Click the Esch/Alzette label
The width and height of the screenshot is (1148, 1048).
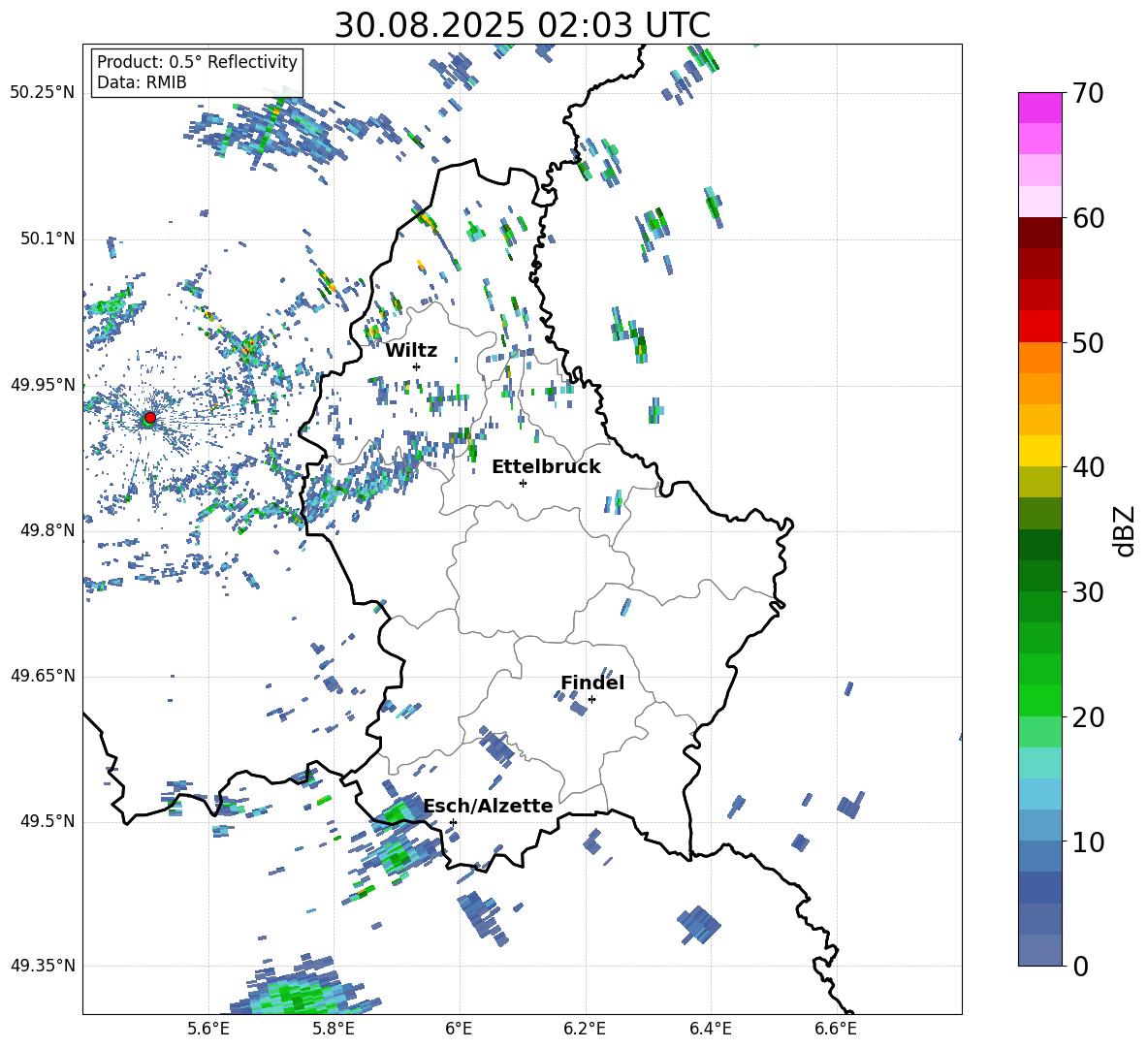489,806
